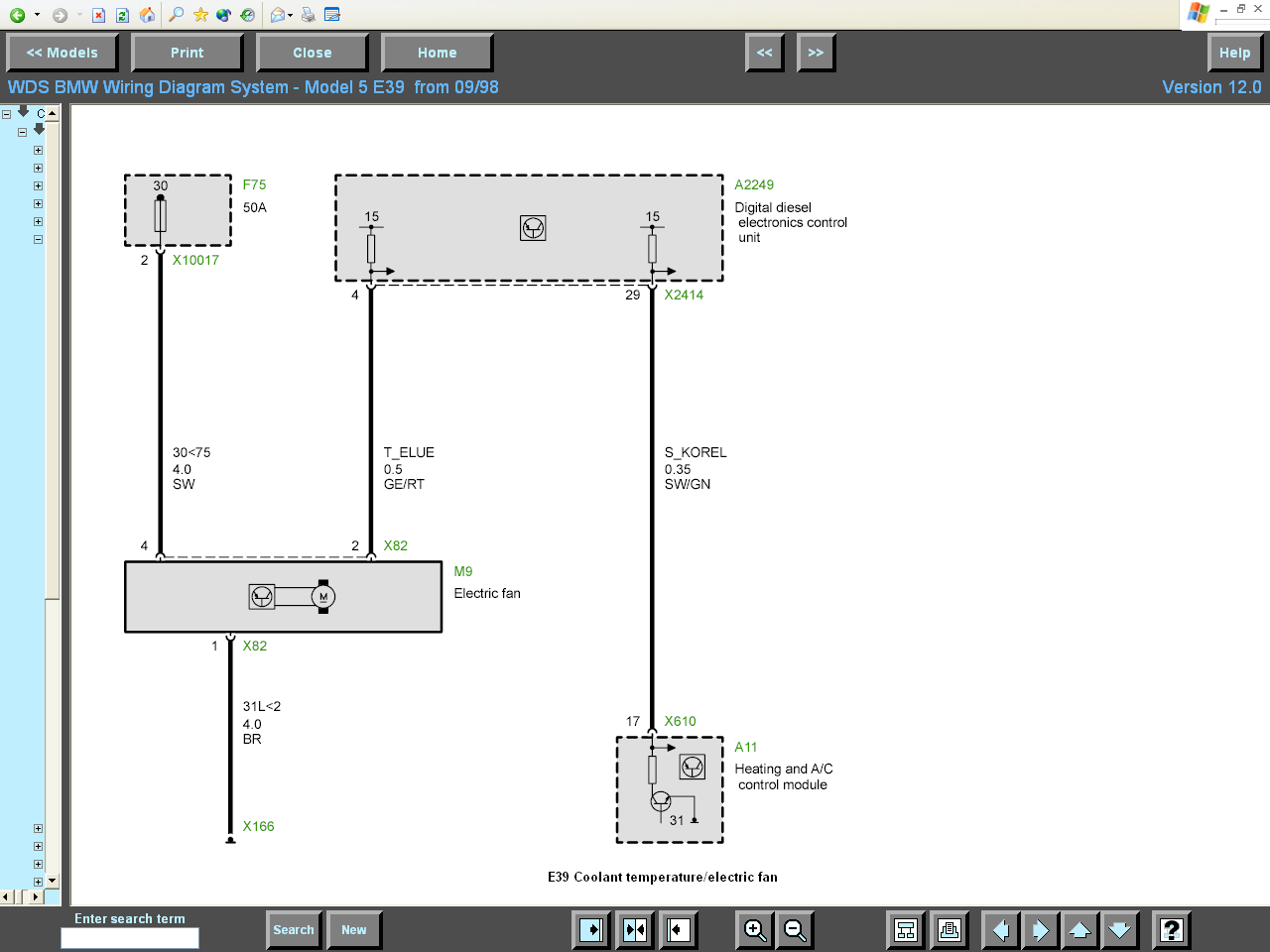Zoom in with the magnifier plus icon
This screenshot has height=952, width=1270.
(x=755, y=930)
